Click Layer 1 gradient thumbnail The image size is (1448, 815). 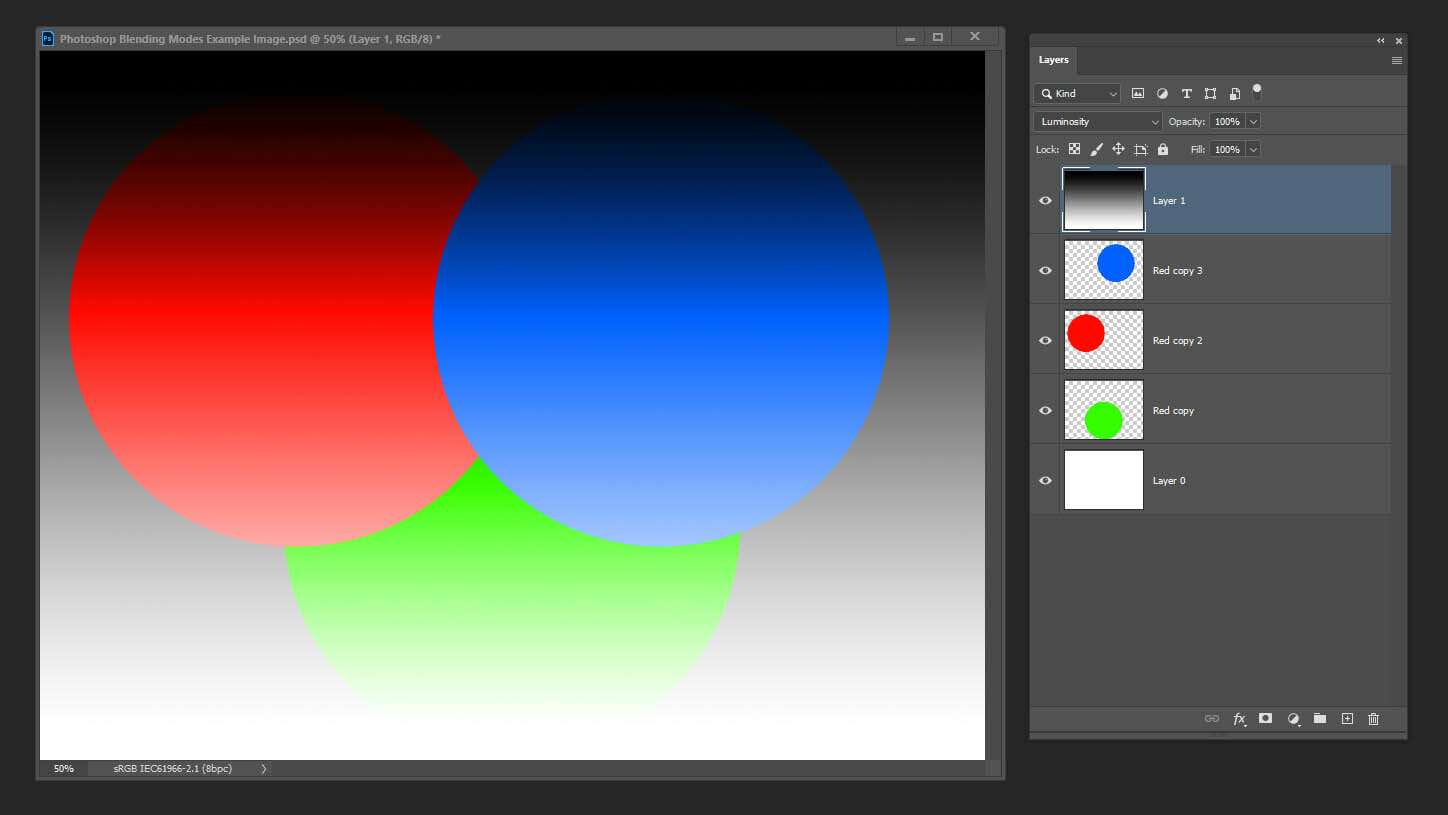point(1104,200)
